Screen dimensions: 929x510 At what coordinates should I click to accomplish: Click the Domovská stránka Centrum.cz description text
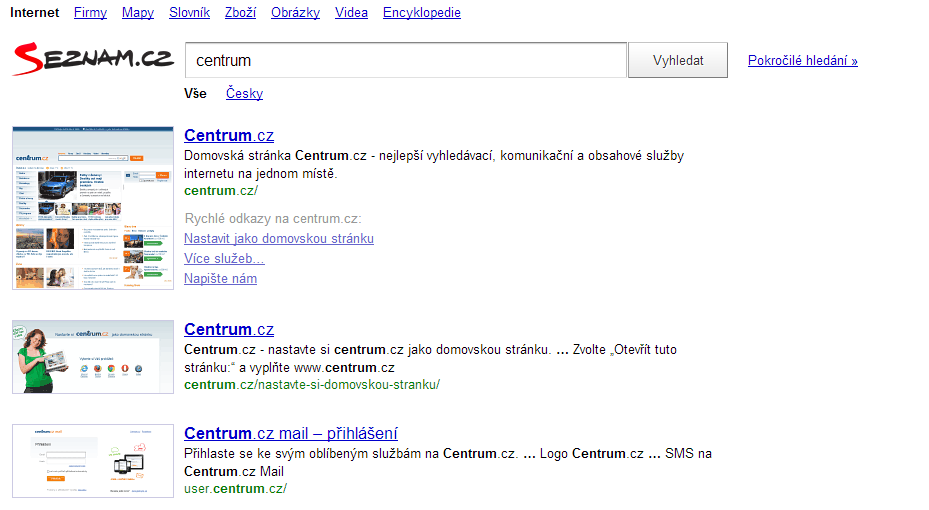(434, 165)
